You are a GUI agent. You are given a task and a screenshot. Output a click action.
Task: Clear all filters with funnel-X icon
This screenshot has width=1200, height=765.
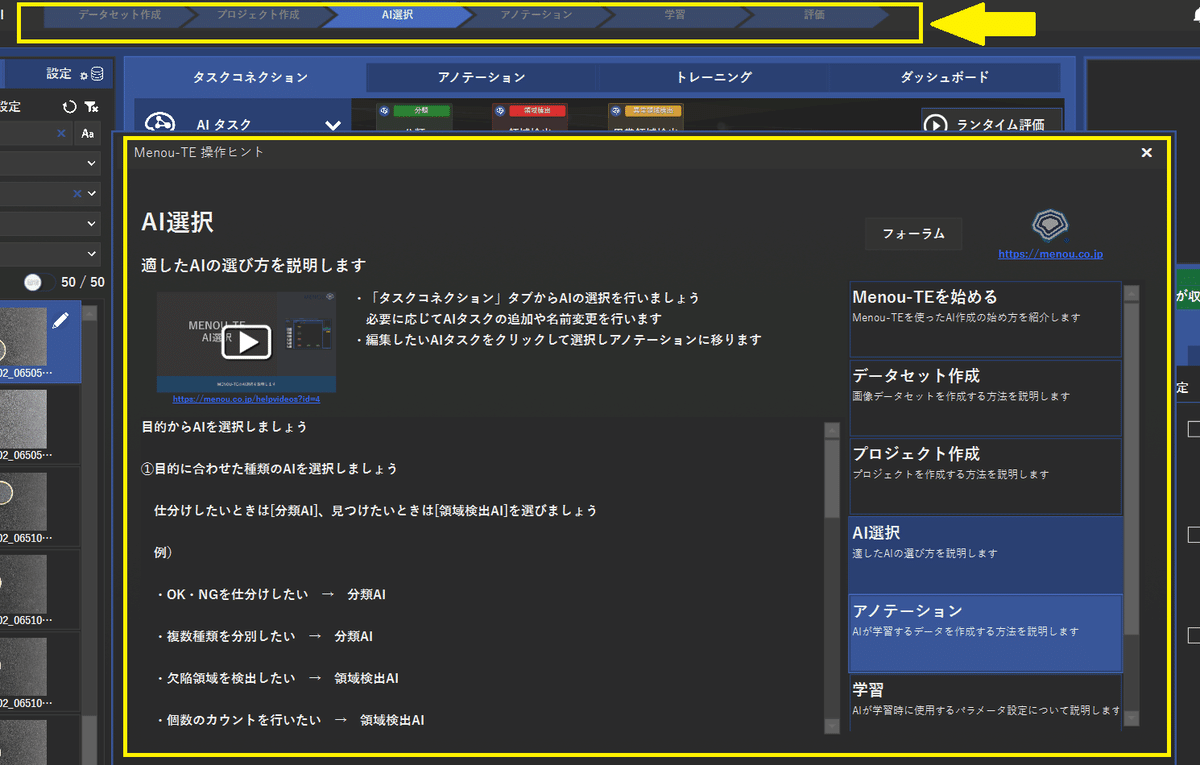(91, 106)
